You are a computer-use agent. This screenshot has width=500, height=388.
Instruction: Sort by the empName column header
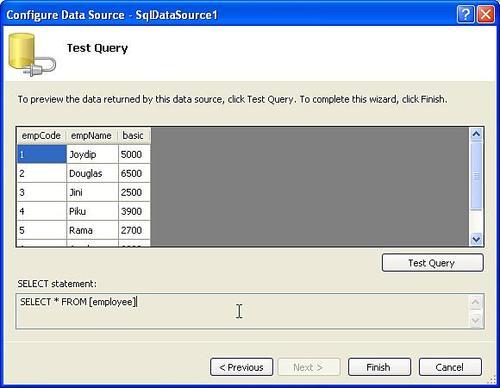coord(92,136)
